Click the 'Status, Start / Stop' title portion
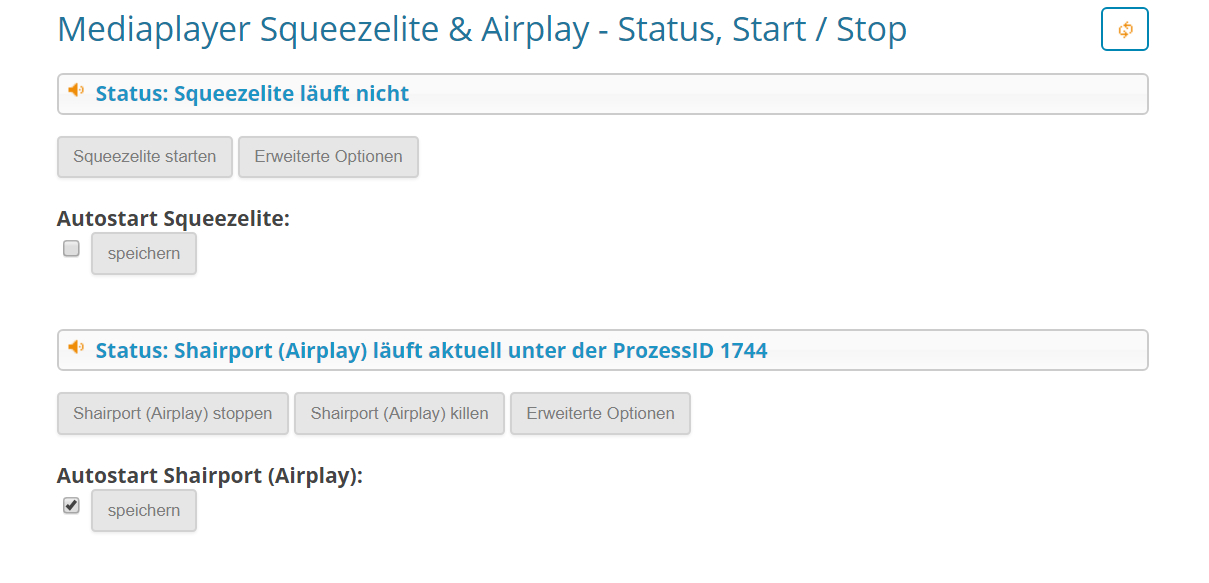Image resolution: width=1209 pixels, height=583 pixels. click(762, 29)
